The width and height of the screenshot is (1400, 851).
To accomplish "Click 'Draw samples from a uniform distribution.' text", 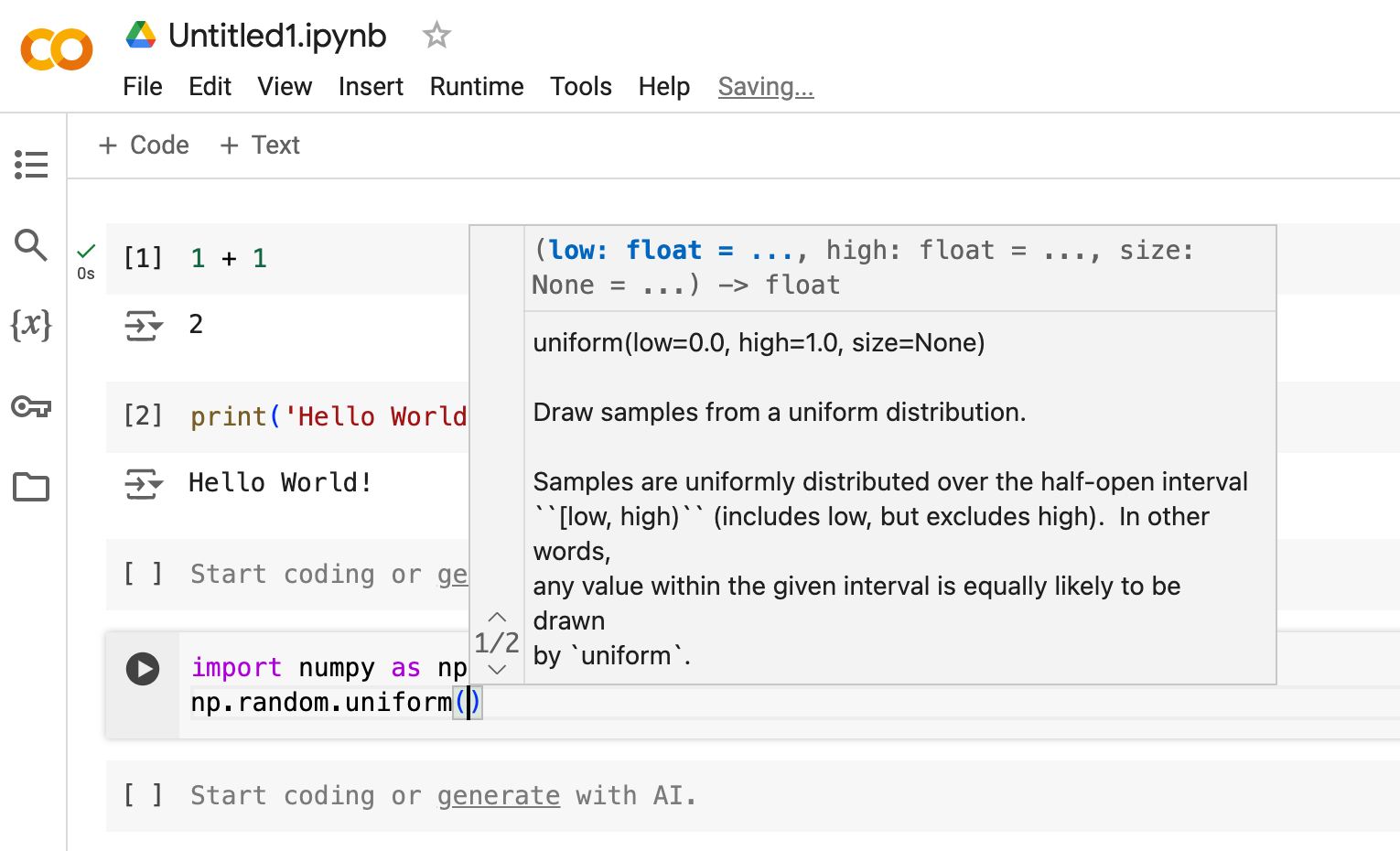I will pos(780,412).
